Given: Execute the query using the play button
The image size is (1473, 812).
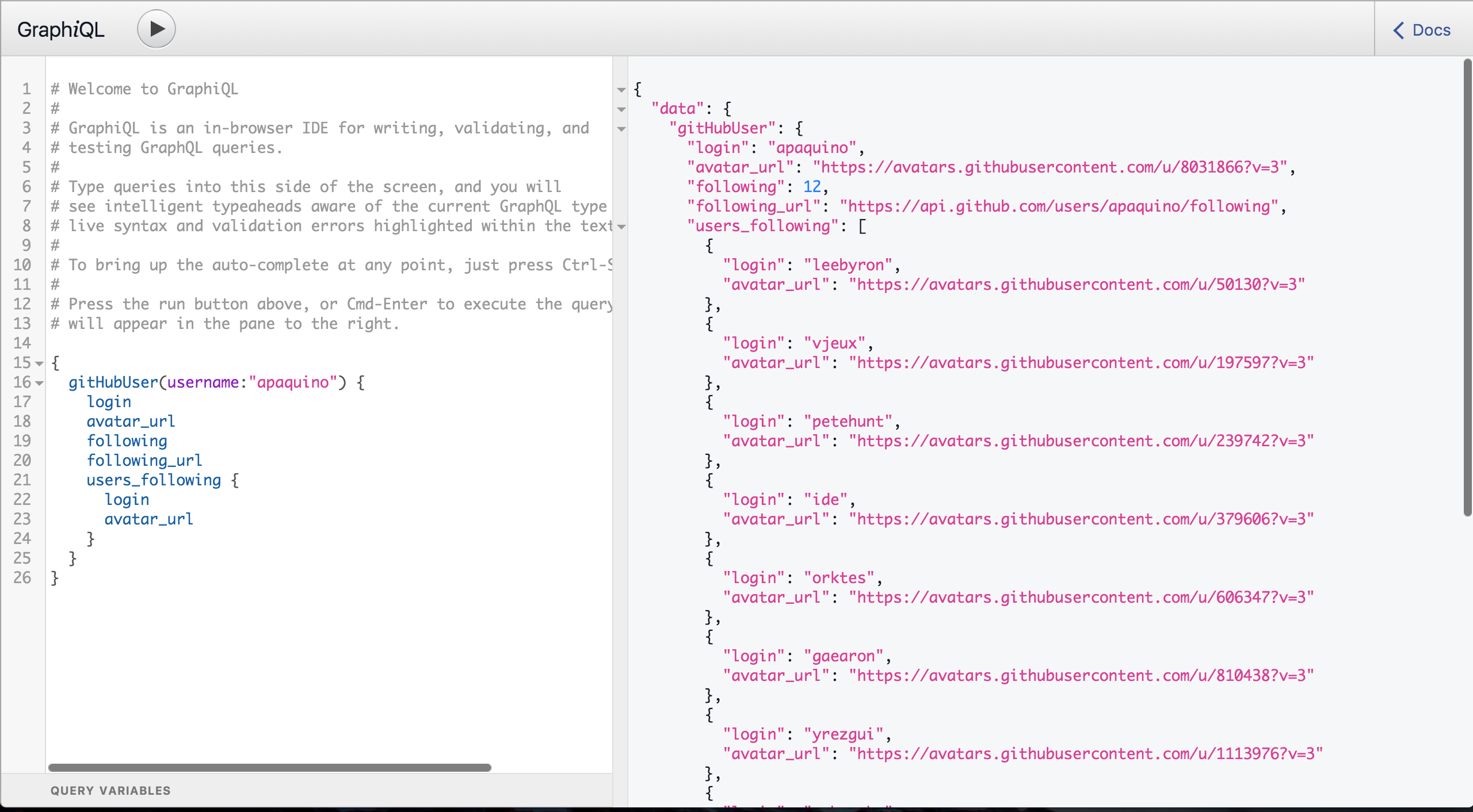Looking at the screenshot, I should point(155,28).
